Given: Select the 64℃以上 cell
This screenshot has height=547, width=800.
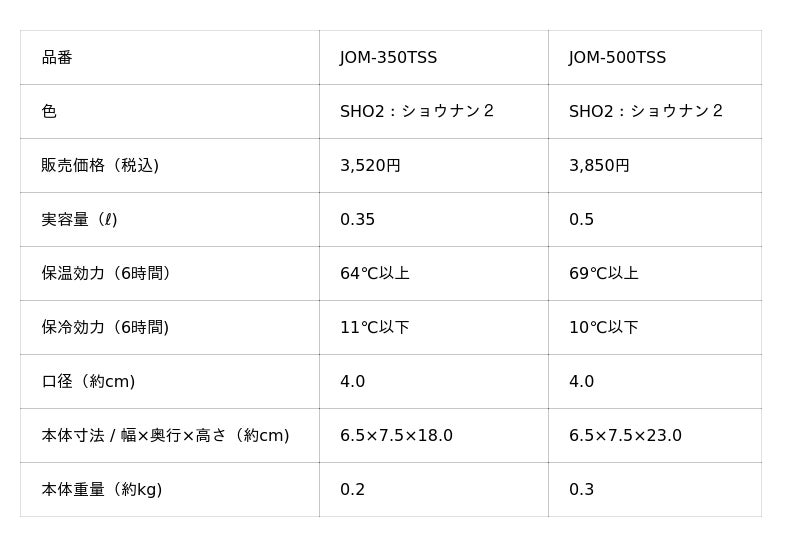Looking at the screenshot, I should (374, 274).
